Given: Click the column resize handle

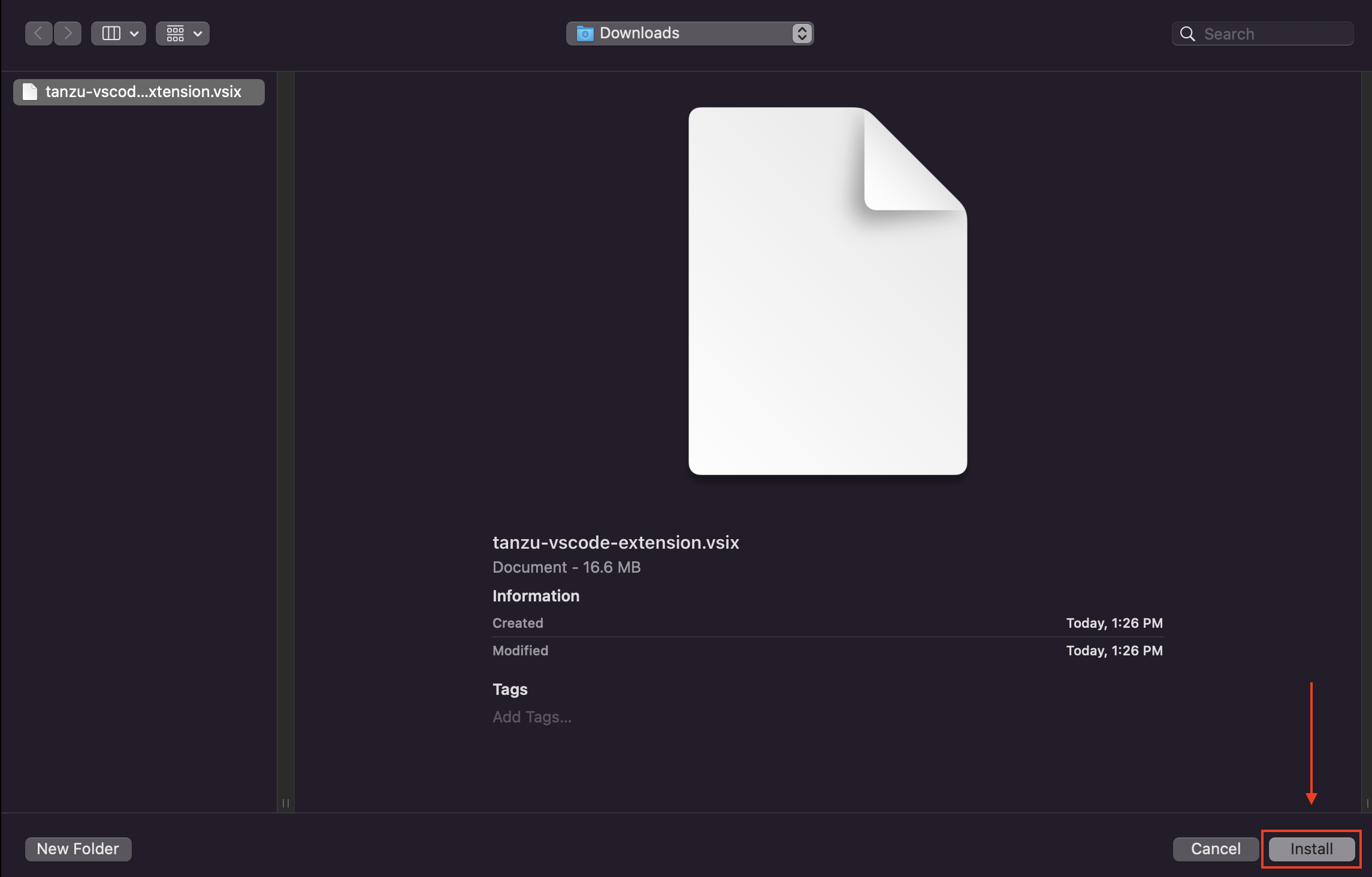Looking at the screenshot, I should (286, 803).
